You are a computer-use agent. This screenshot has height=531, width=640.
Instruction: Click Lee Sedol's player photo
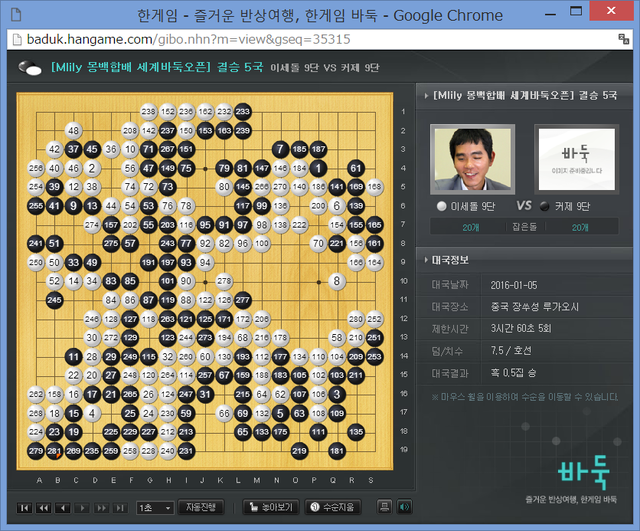(x=473, y=159)
